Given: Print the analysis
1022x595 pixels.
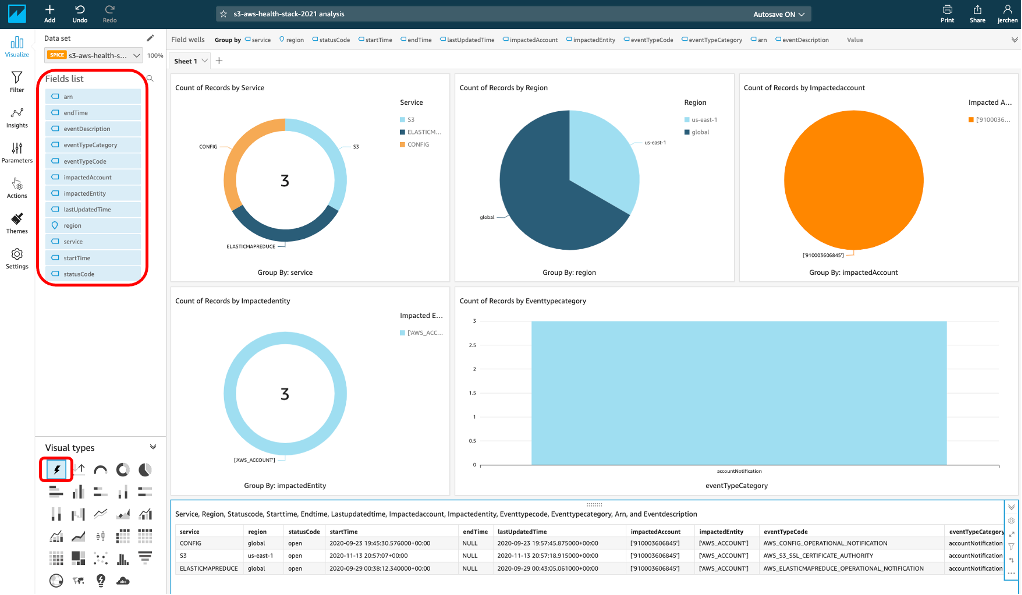Looking at the screenshot, I should (x=947, y=14).
